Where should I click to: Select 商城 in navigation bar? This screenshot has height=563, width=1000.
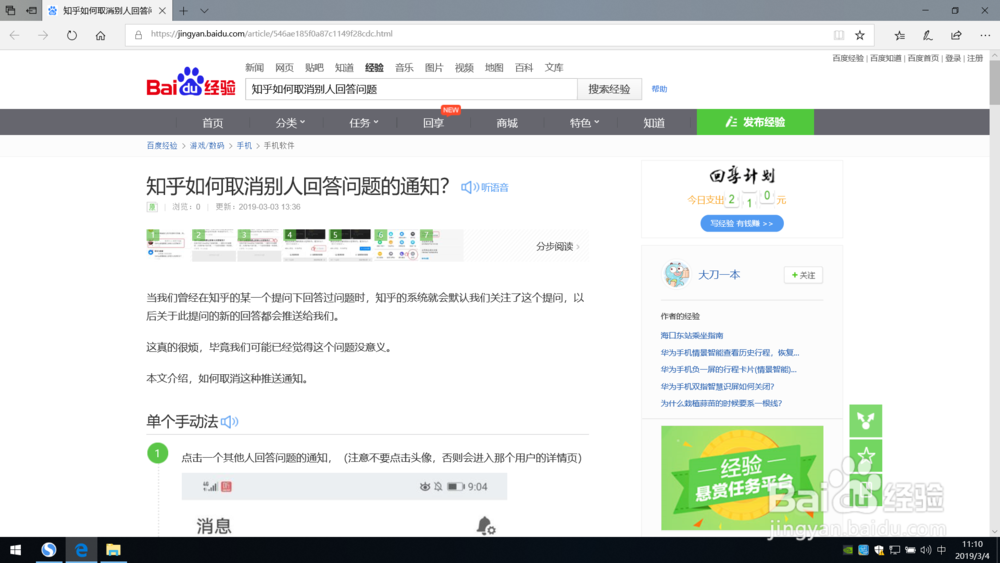click(507, 122)
